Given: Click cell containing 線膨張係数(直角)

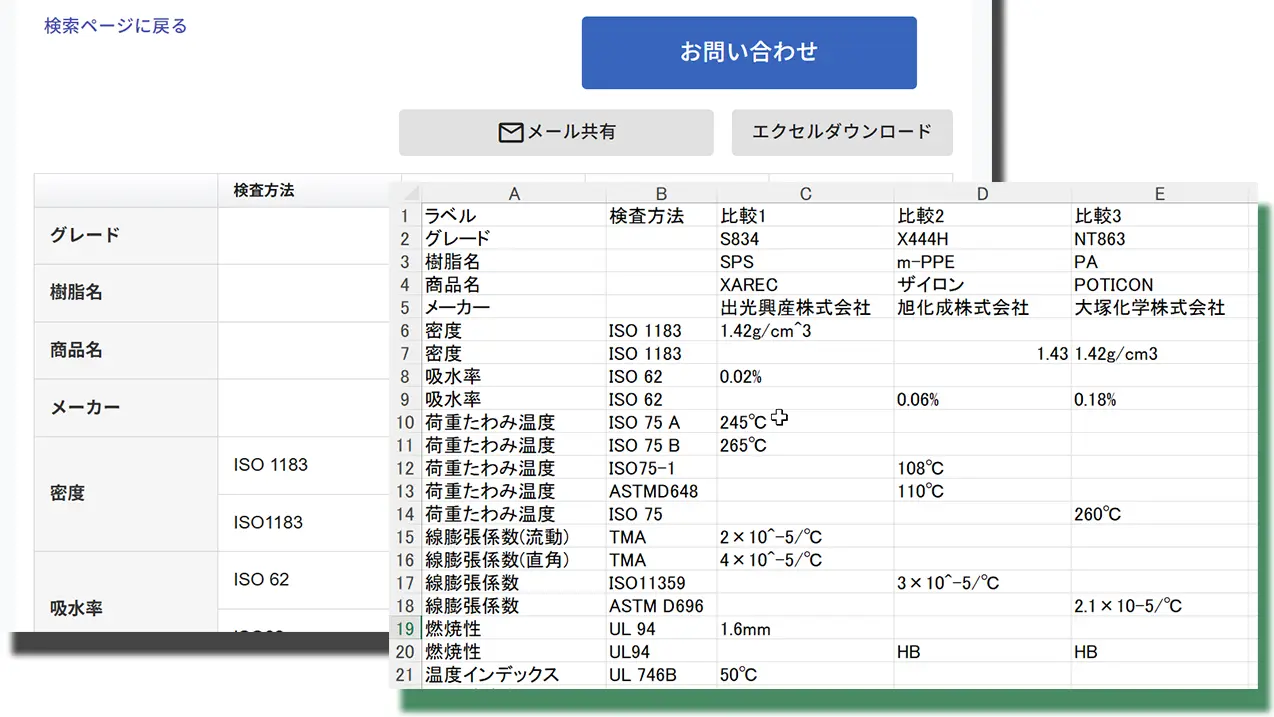Looking at the screenshot, I should click(514, 560).
